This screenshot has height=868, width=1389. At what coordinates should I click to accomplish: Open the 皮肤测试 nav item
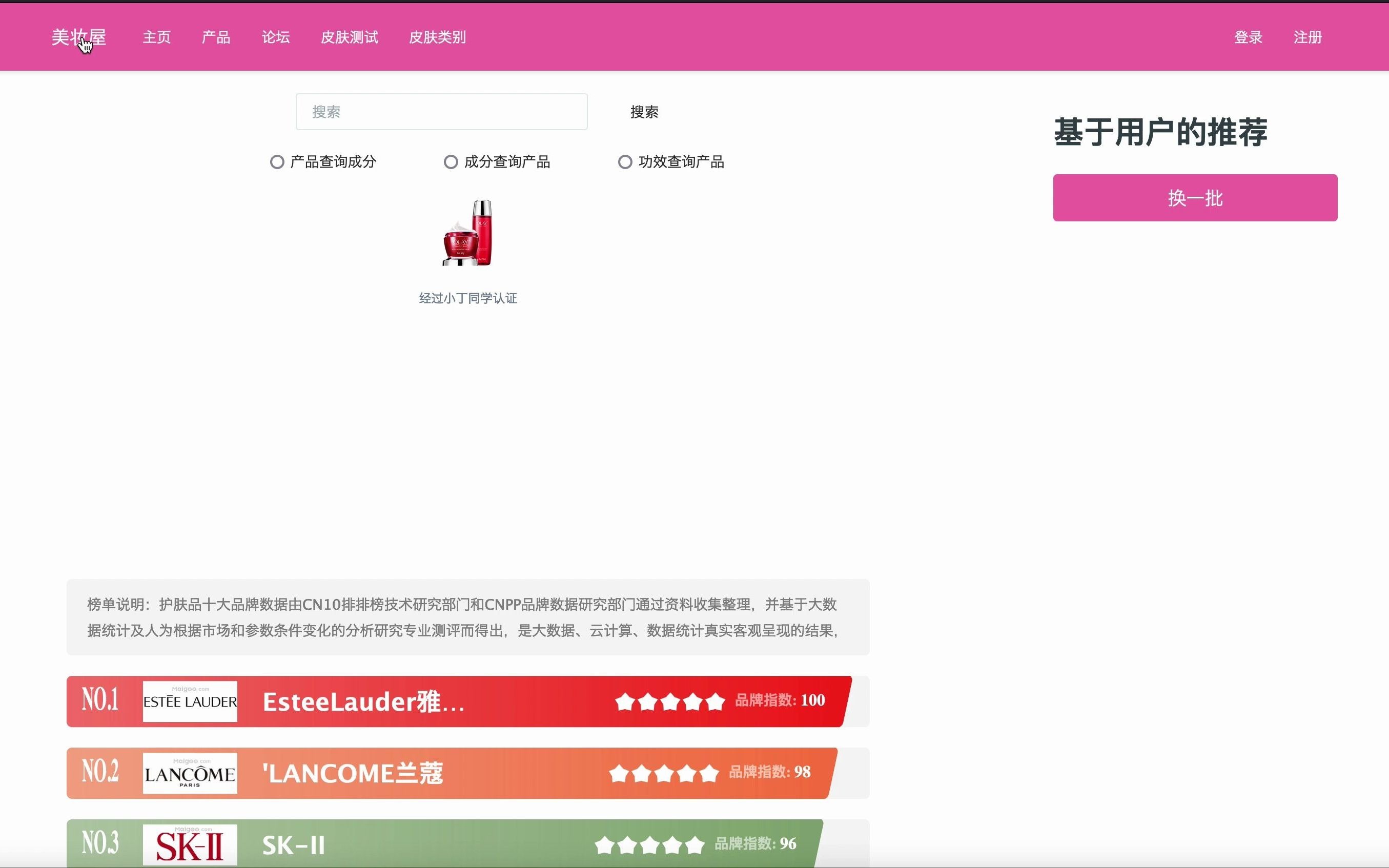(x=349, y=37)
